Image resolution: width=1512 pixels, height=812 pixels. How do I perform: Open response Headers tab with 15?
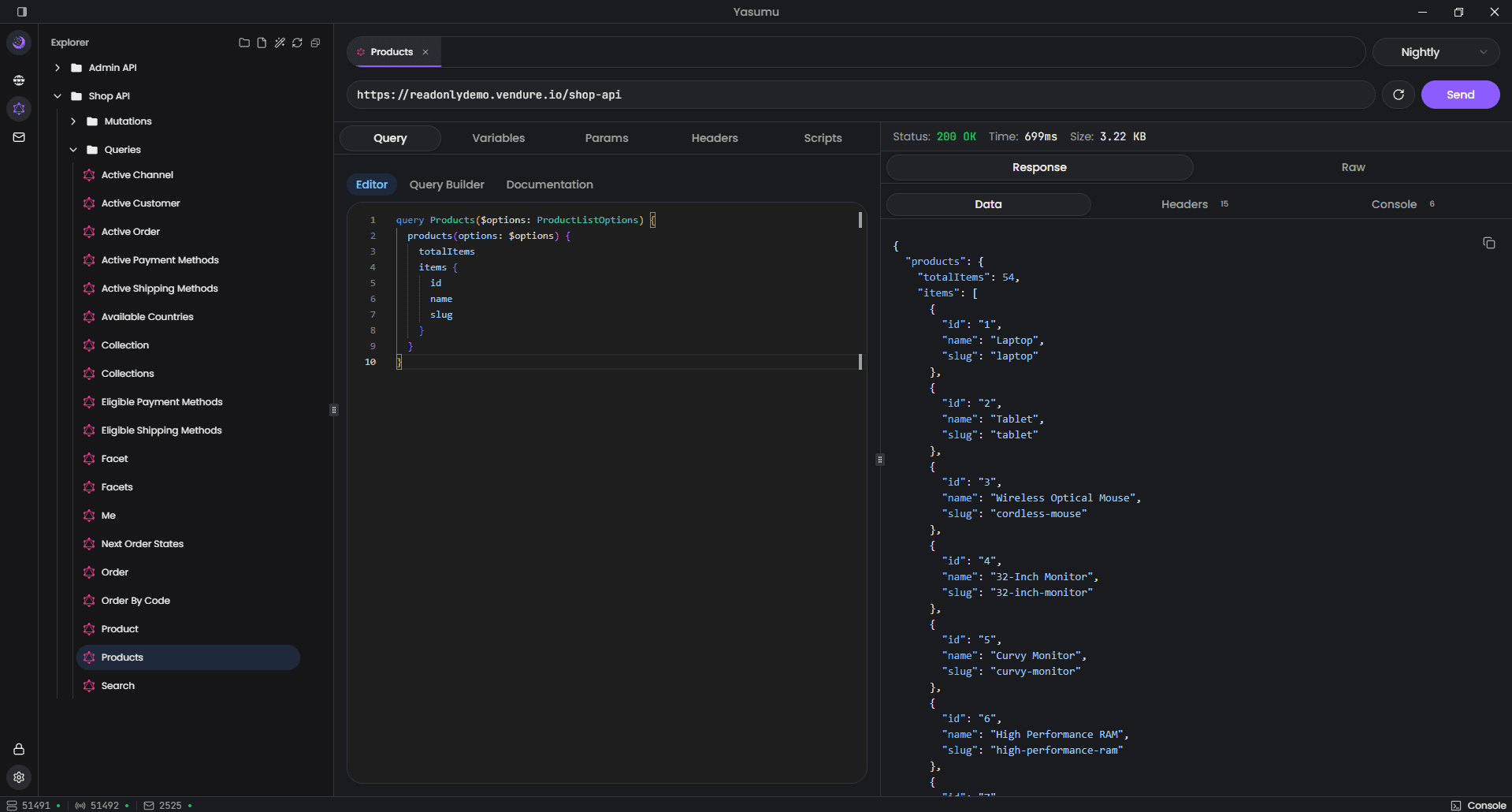1194,204
